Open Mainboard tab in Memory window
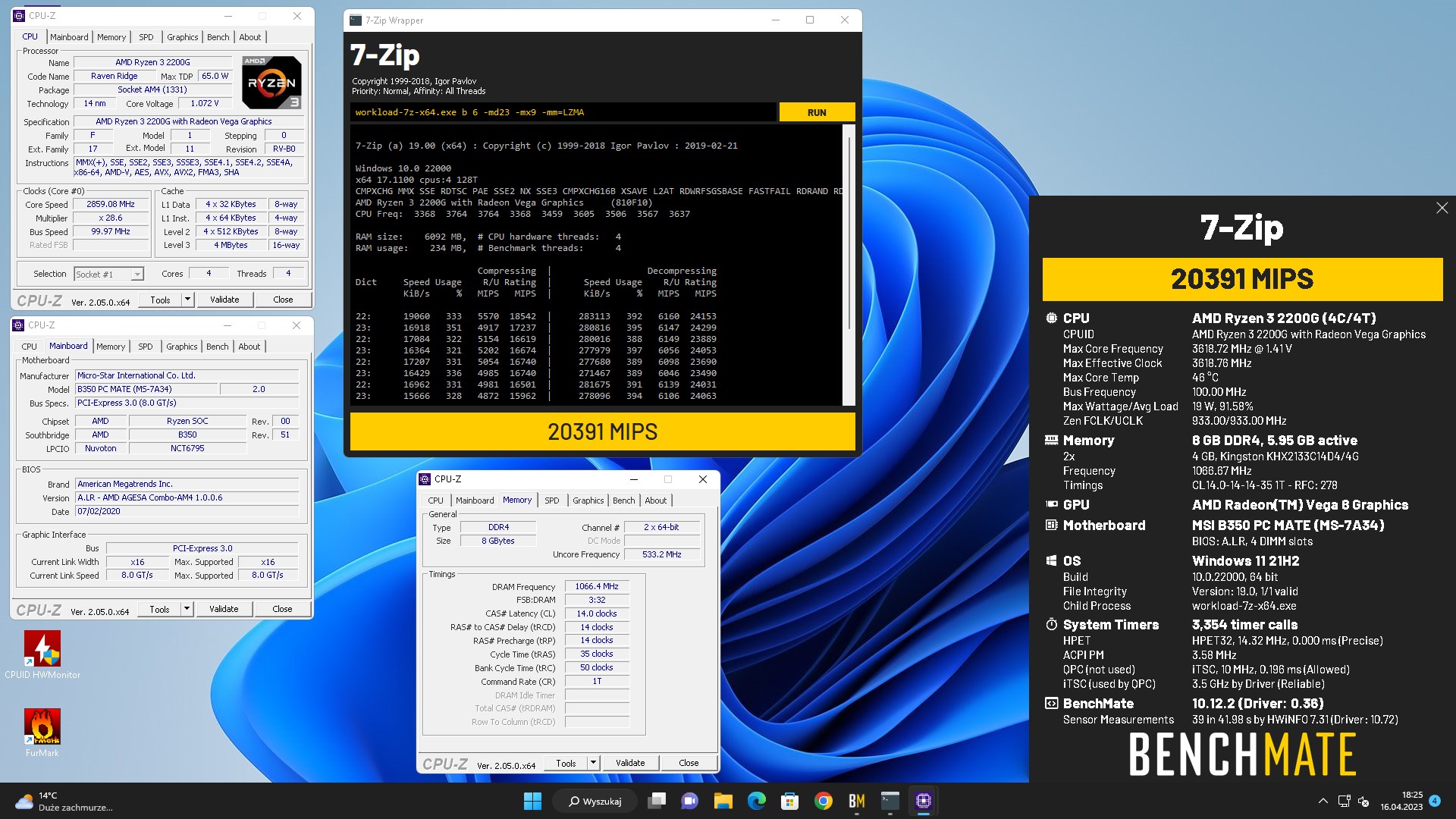The image size is (1456, 819). [475, 500]
